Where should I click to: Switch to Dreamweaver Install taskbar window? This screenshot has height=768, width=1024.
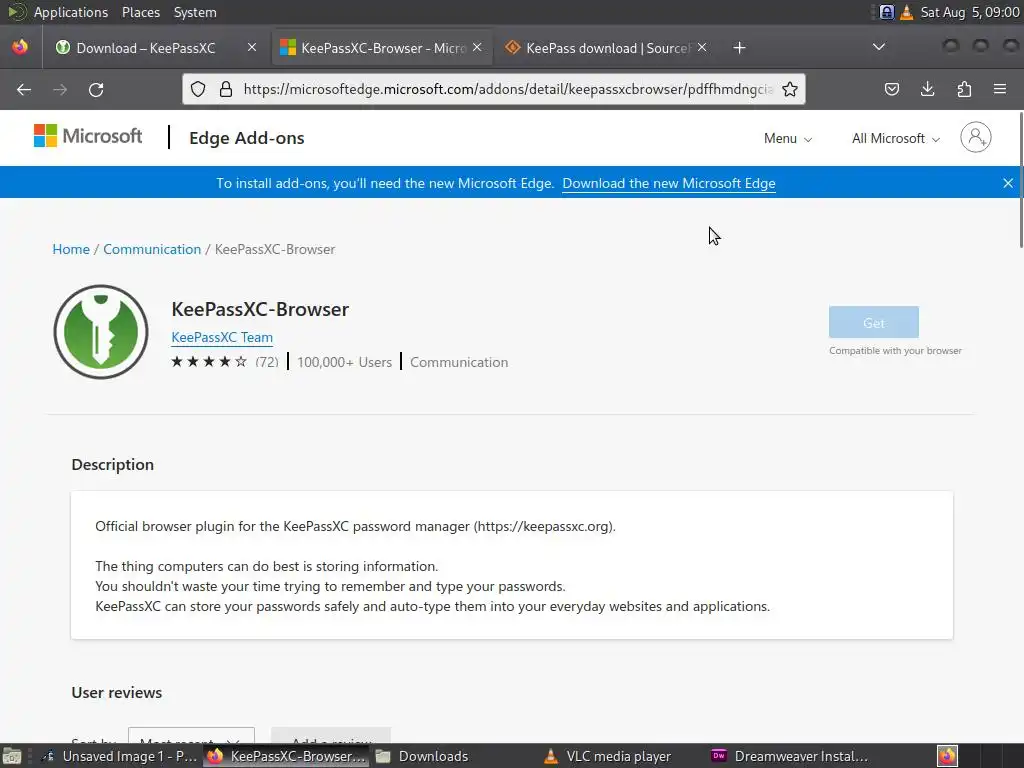click(789, 756)
